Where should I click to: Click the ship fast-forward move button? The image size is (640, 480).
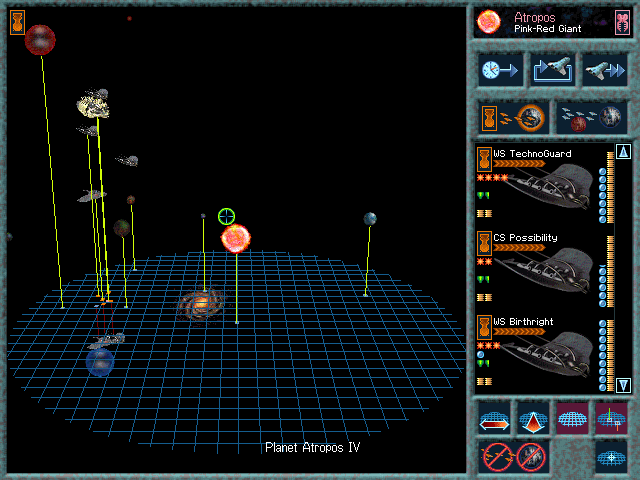pos(605,70)
